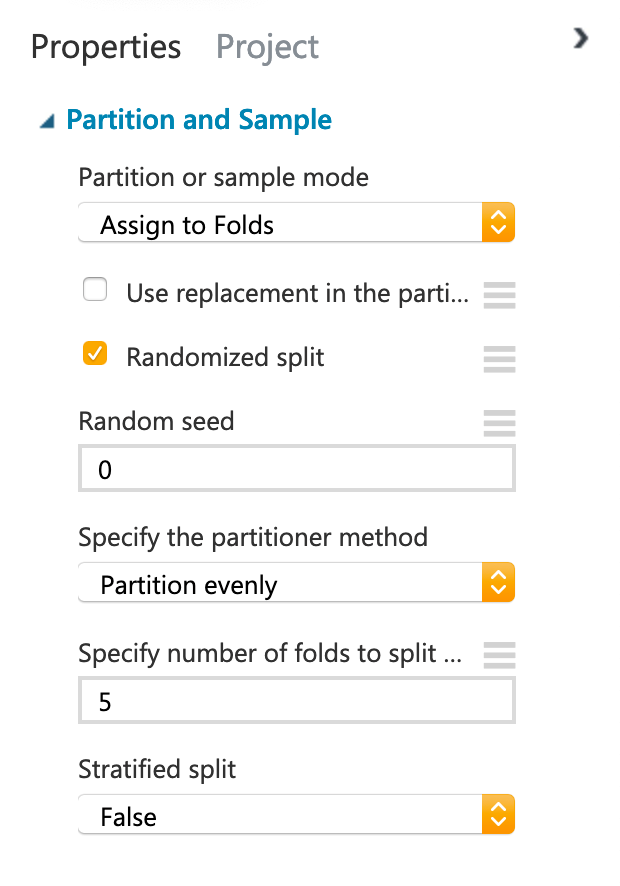Select the Properties tab

[x=106, y=47]
